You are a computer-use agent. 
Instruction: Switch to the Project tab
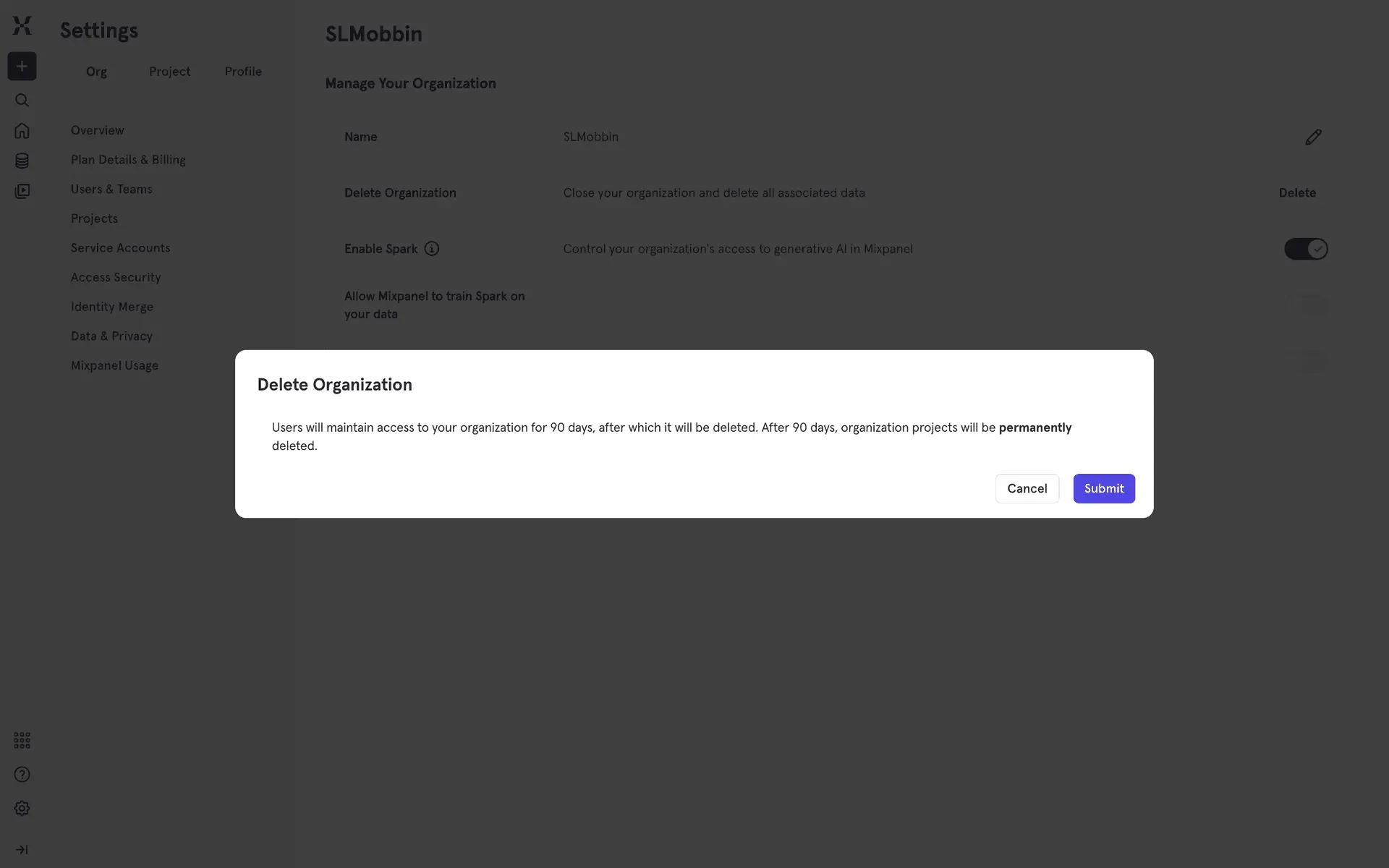169,72
